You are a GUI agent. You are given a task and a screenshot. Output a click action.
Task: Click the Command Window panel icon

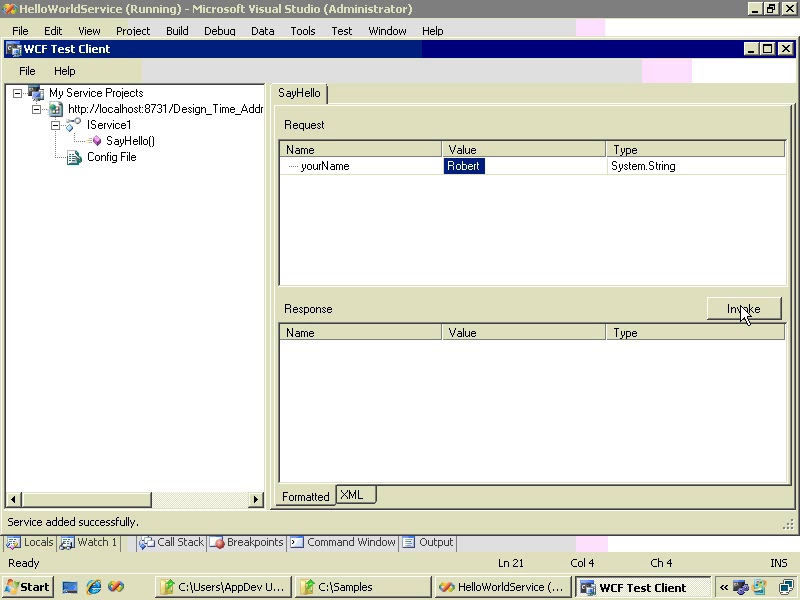(297, 542)
